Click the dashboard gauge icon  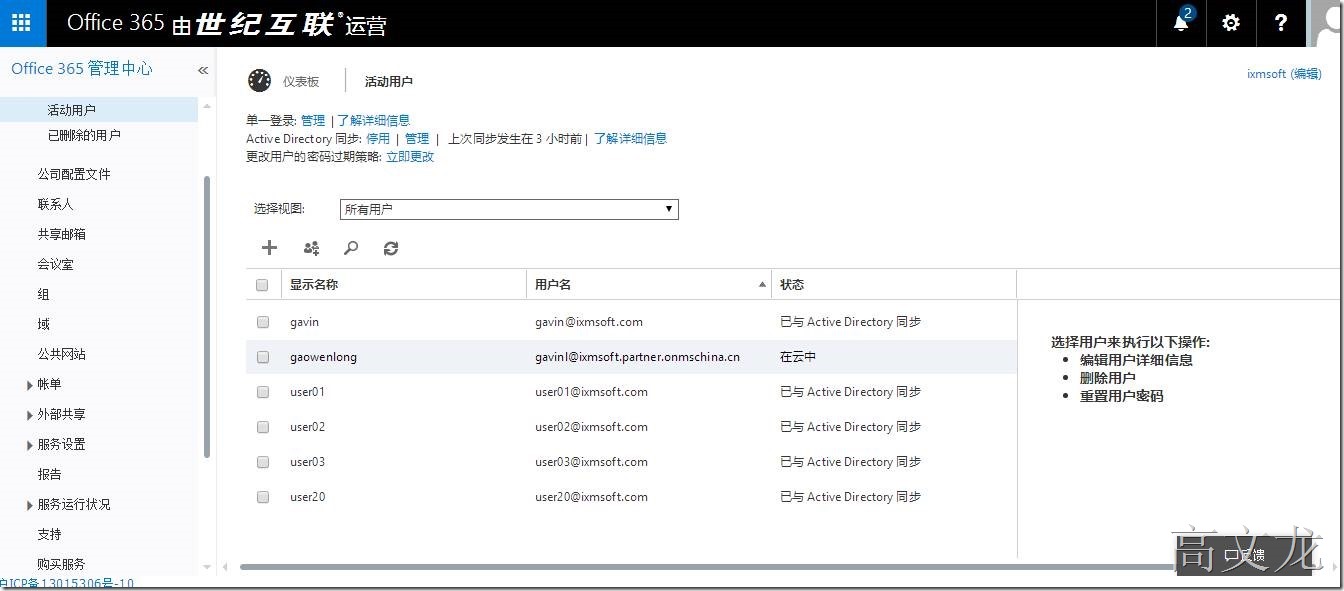click(260, 81)
